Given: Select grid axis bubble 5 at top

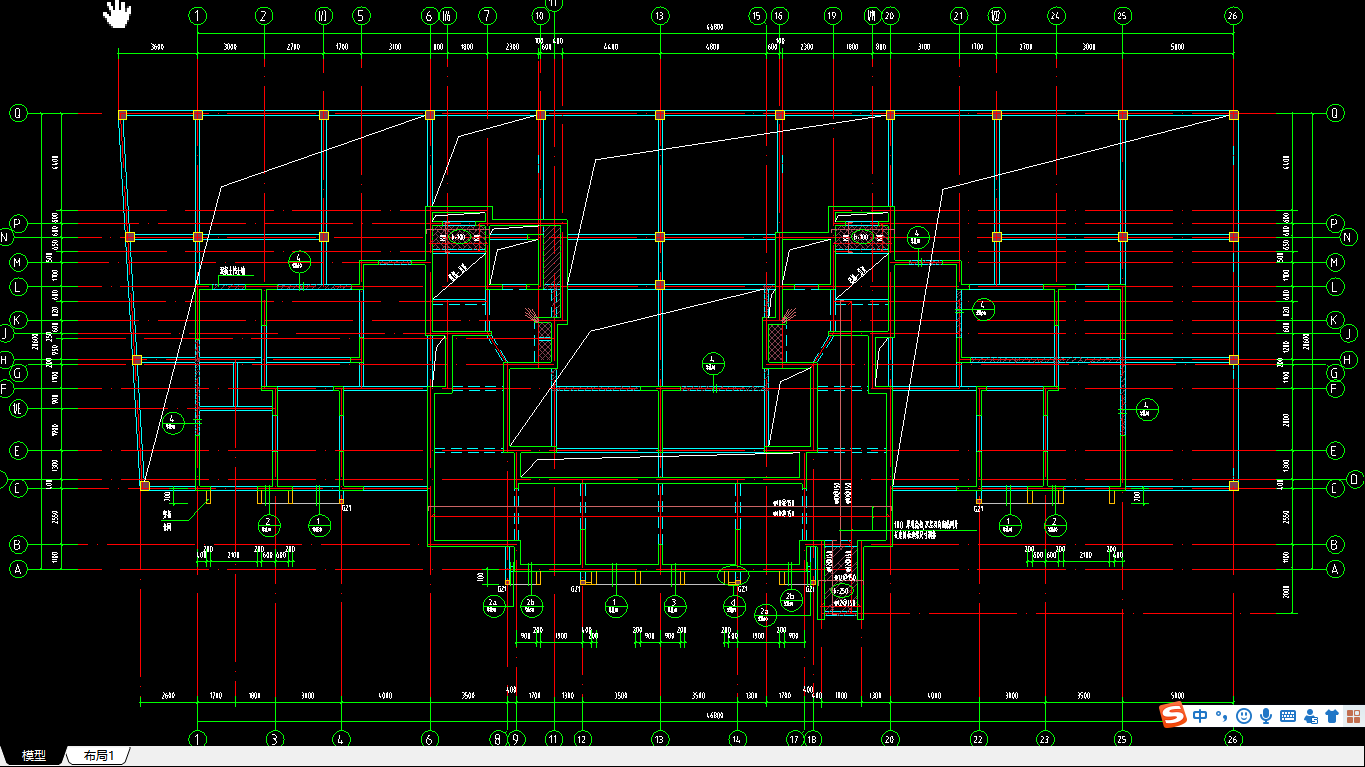Looking at the screenshot, I should click(x=361, y=16).
